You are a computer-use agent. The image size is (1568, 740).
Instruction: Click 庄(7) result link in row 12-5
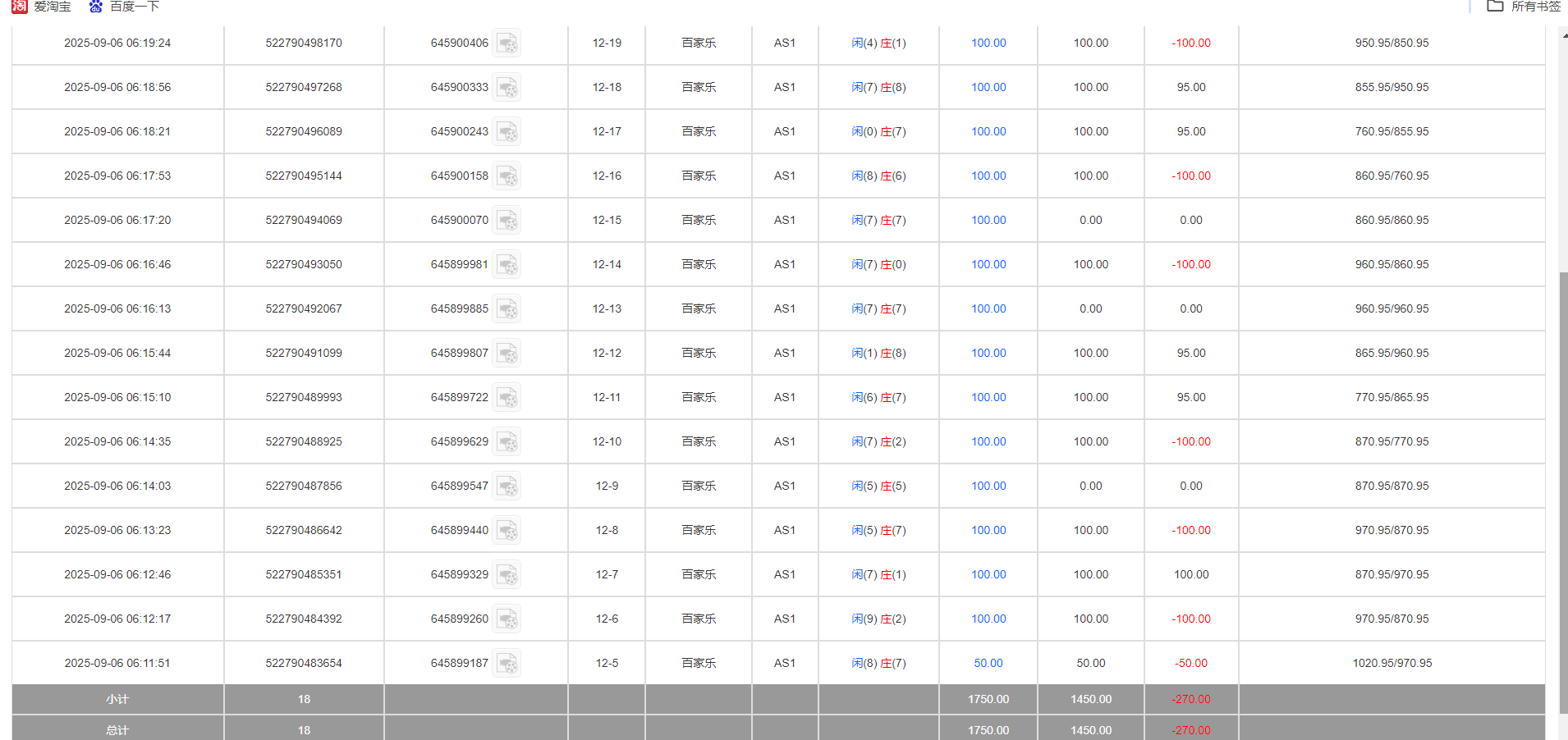[892, 663]
